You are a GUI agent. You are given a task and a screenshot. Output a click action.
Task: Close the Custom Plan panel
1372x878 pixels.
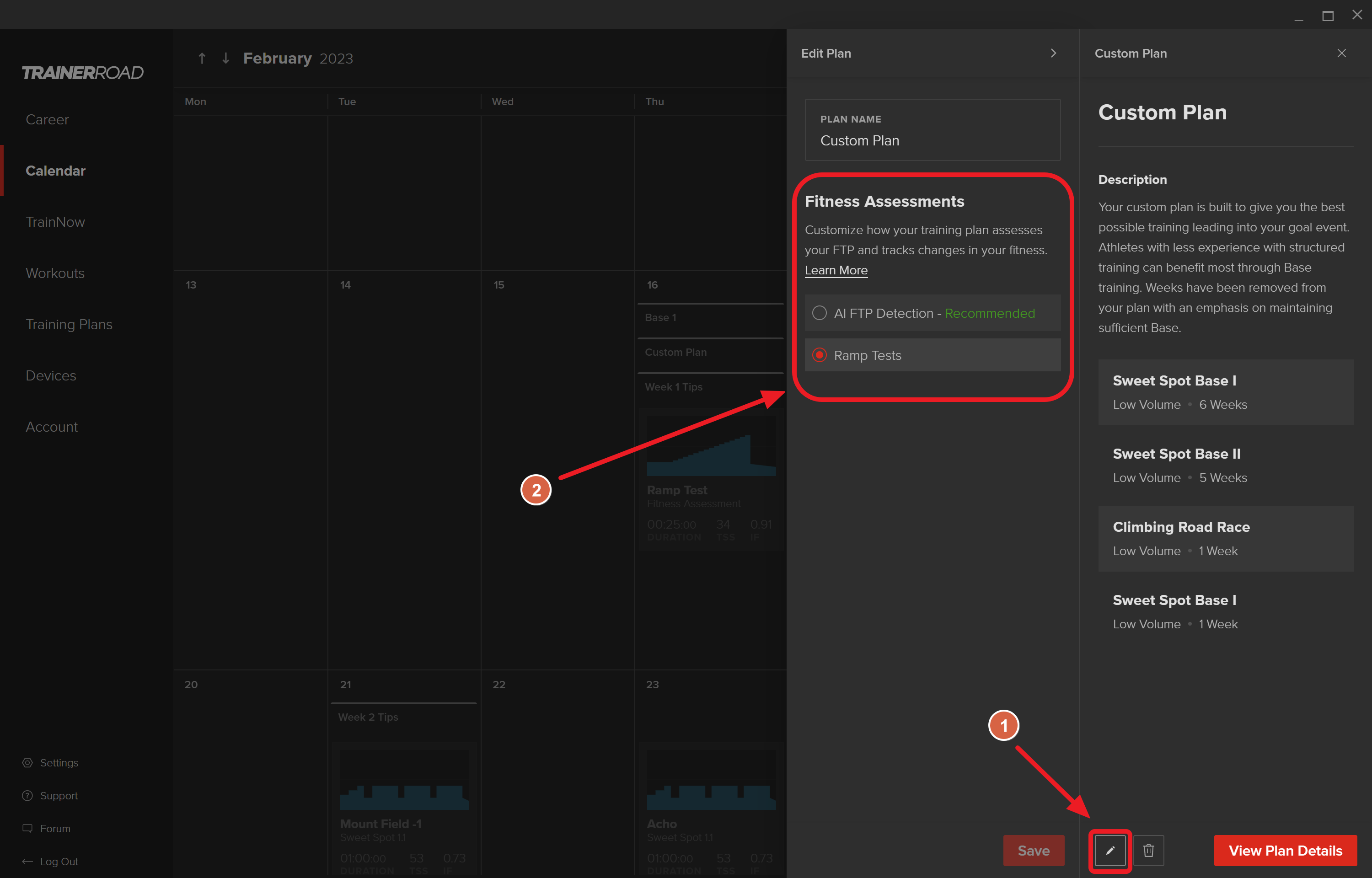1341,53
